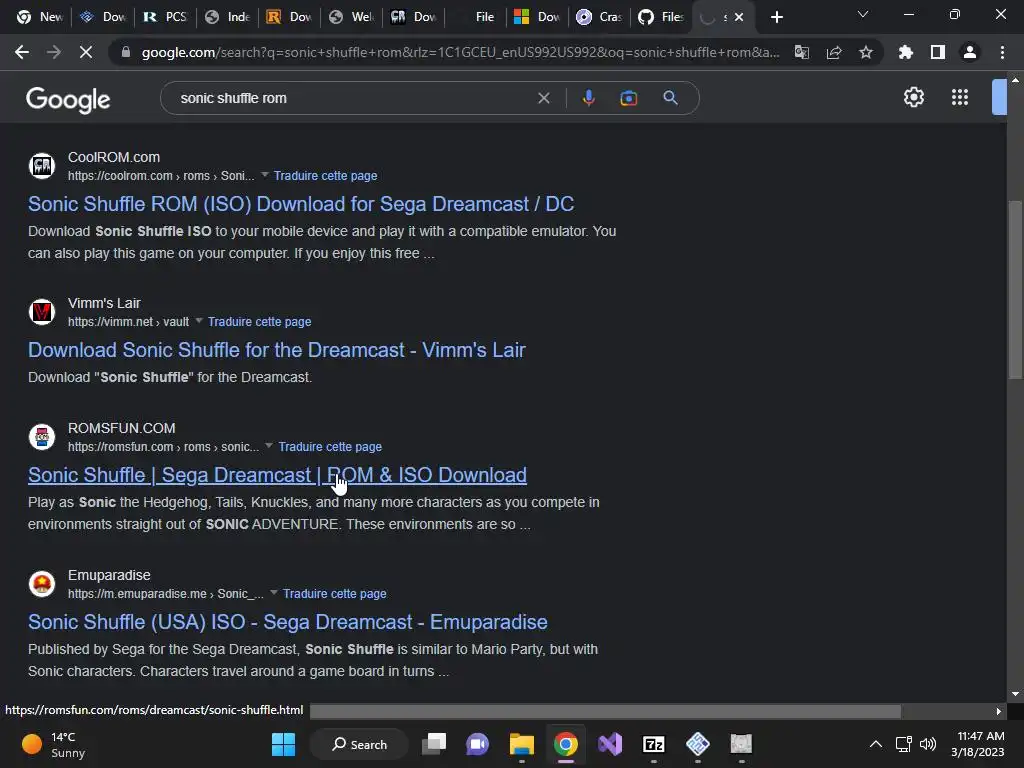This screenshot has width=1024, height=768.
Task: Open Sonic Shuffle ROM (ISO) CoolROM result
Action: tap(301, 204)
